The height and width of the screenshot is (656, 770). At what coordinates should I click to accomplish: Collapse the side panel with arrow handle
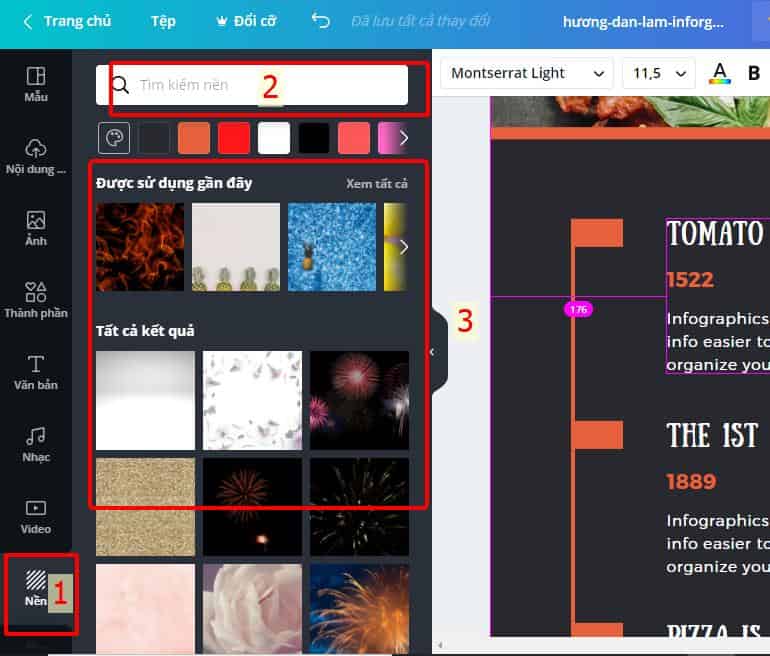point(432,352)
